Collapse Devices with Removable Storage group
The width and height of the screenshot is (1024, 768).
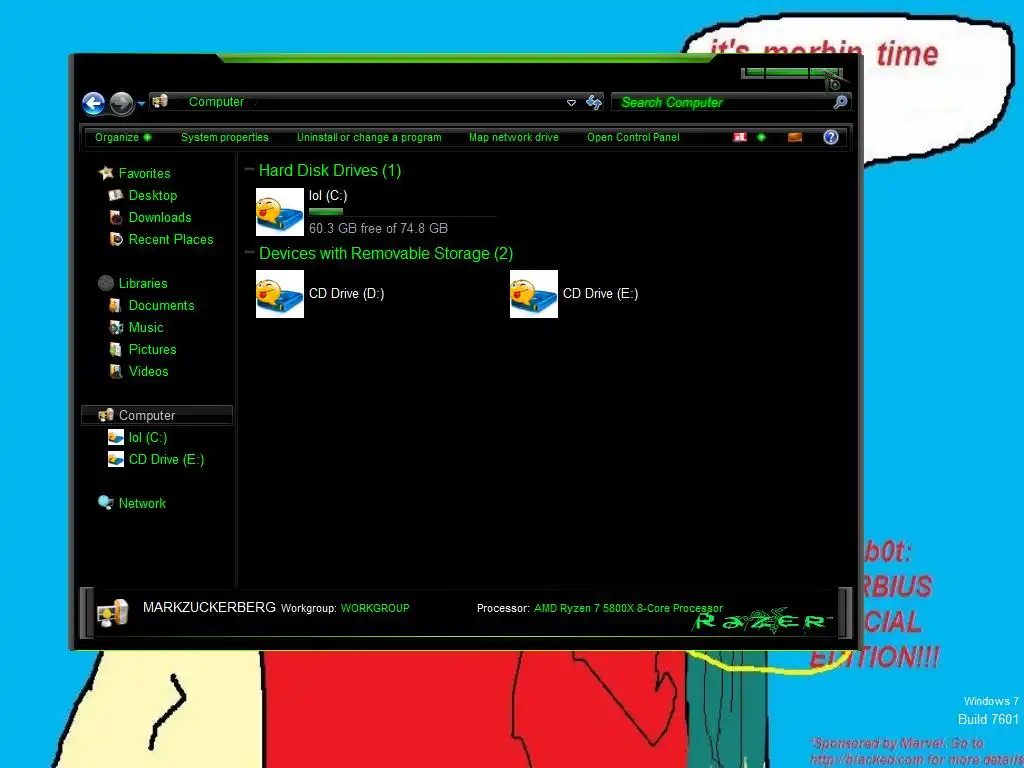coord(249,252)
